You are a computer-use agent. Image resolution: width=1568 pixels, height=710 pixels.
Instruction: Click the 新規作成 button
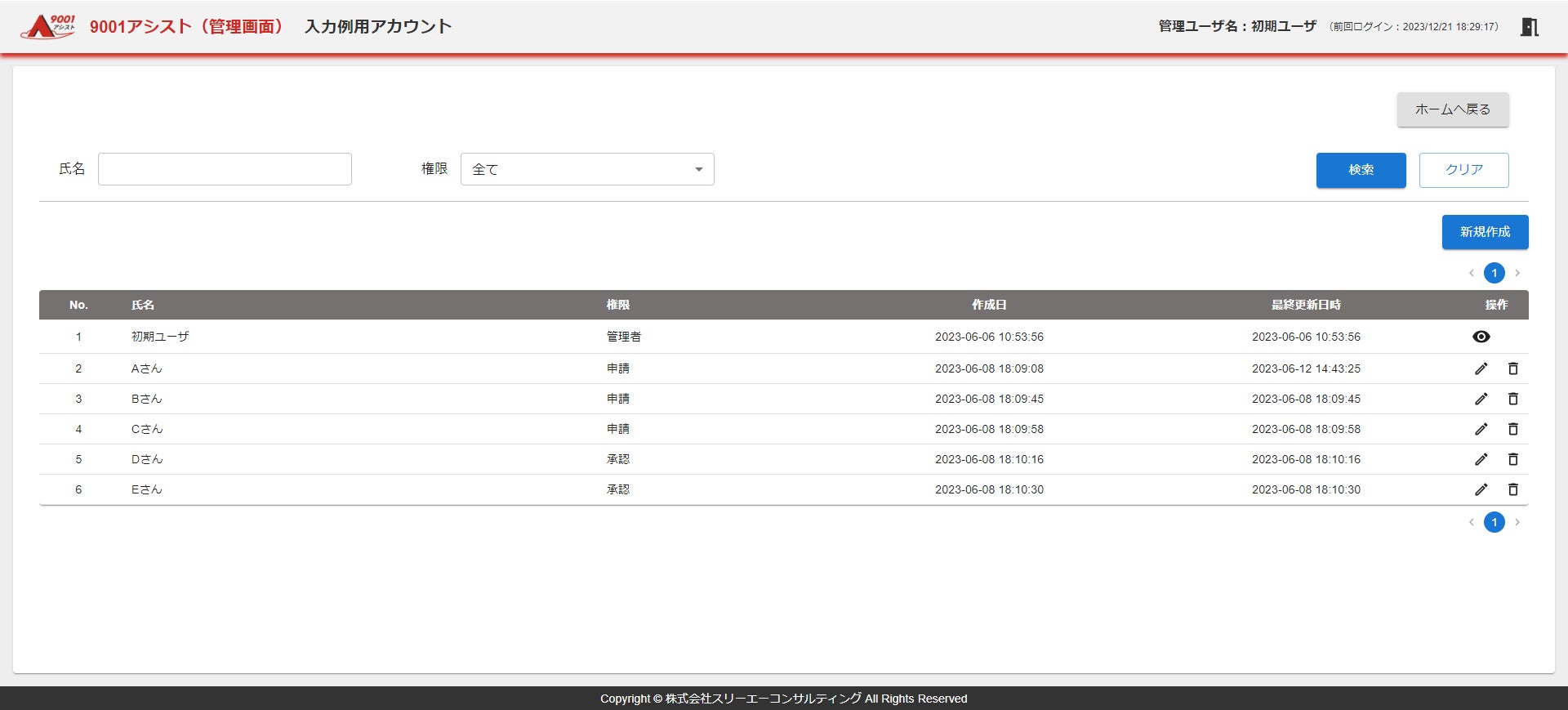coord(1485,232)
